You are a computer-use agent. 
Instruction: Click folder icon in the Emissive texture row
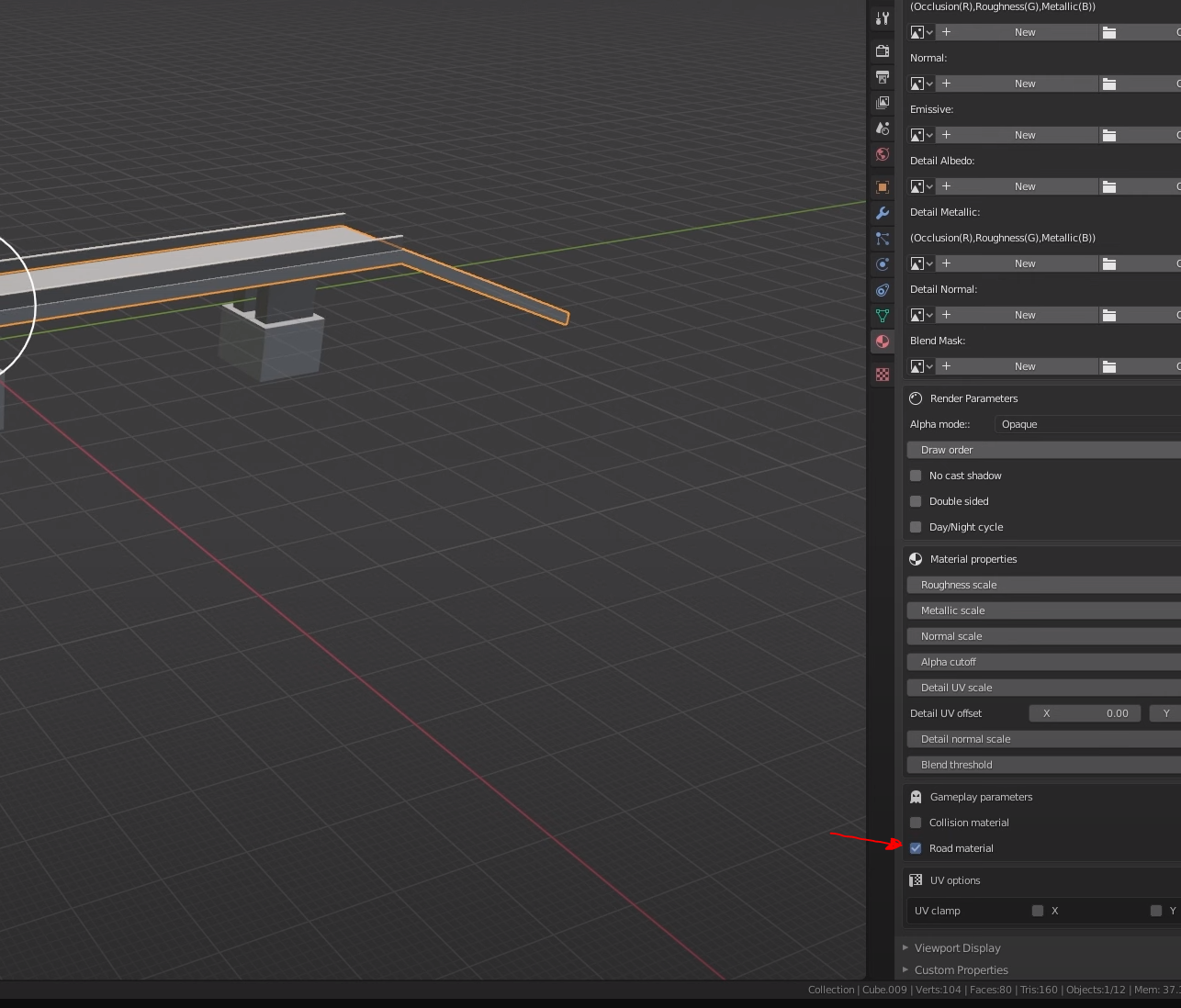pyautogui.click(x=1109, y=135)
